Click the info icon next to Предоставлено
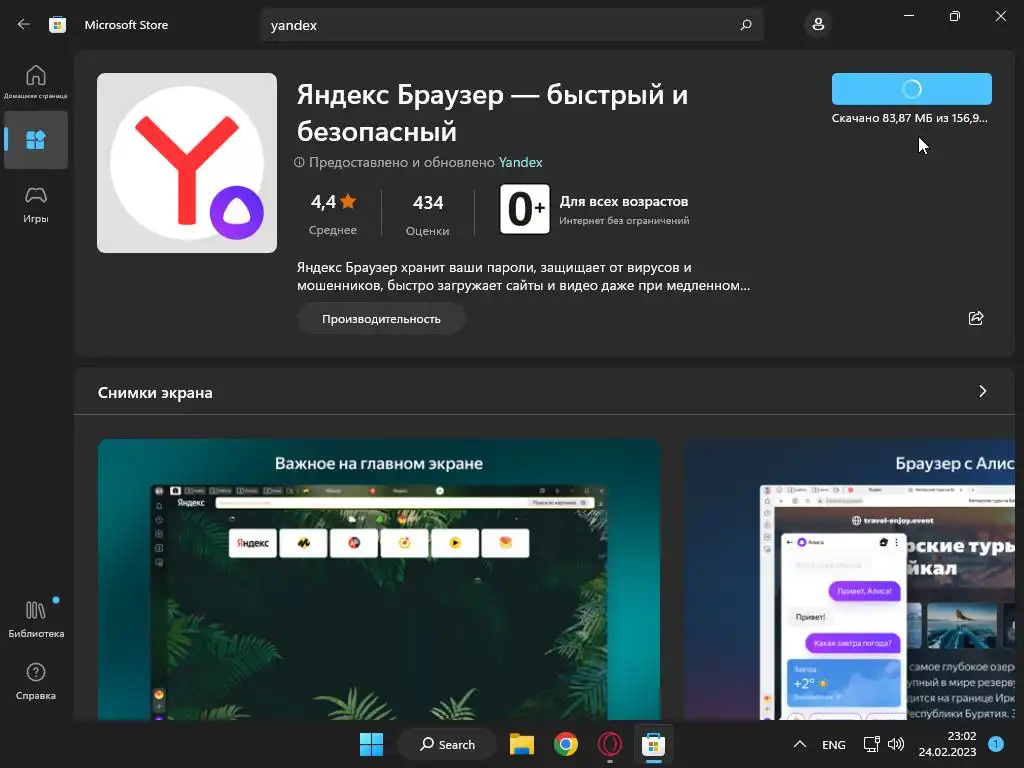 pyautogui.click(x=299, y=163)
